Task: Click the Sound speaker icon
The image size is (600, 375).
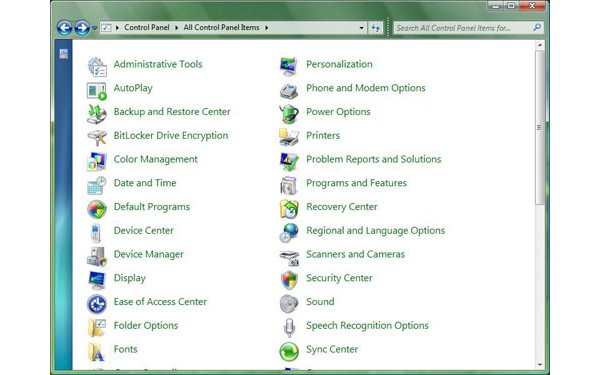Action: click(x=289, y=304)
